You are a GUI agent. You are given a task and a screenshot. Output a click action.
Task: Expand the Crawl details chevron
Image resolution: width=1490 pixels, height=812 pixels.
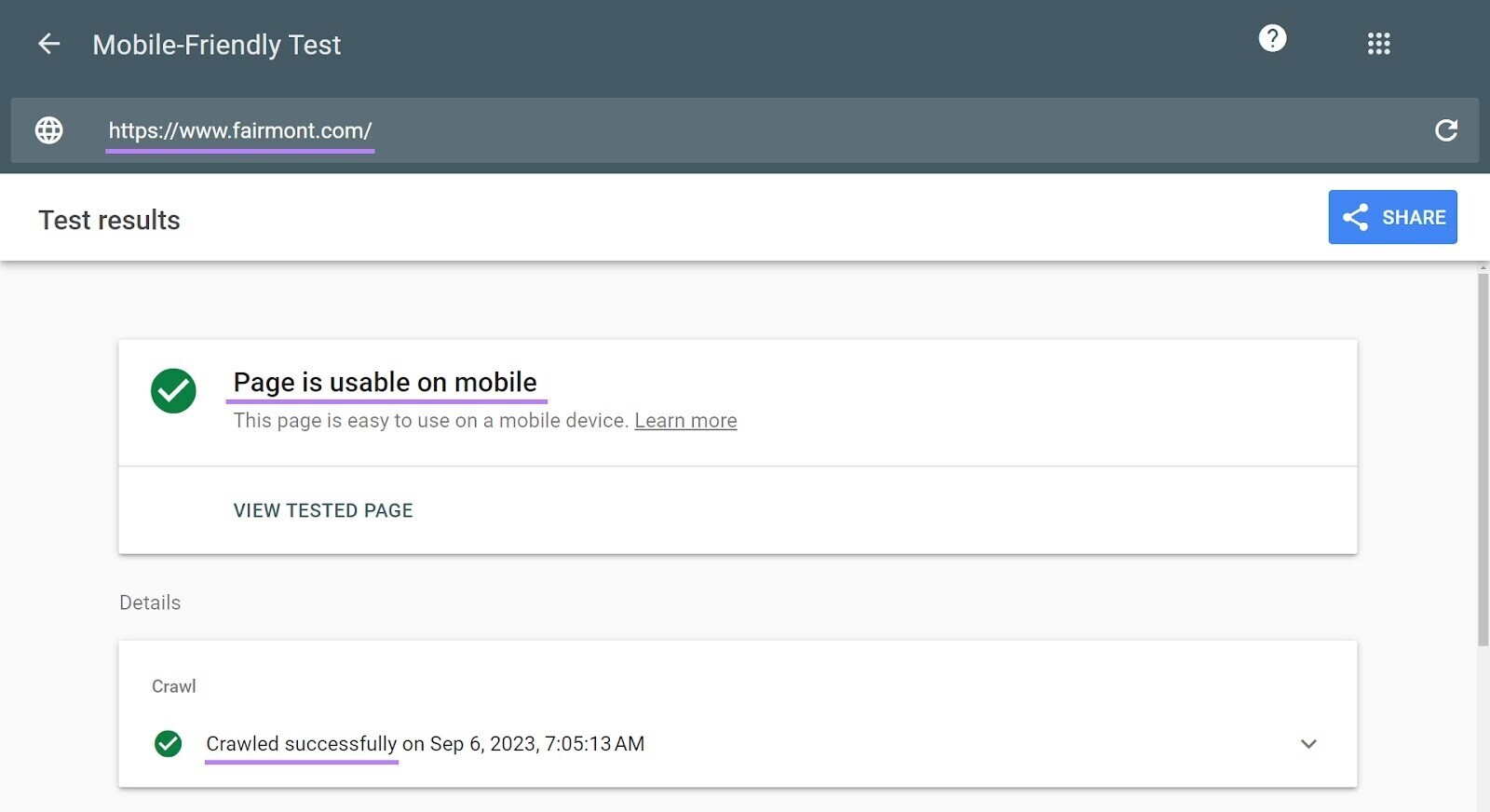coord(1308,743)
